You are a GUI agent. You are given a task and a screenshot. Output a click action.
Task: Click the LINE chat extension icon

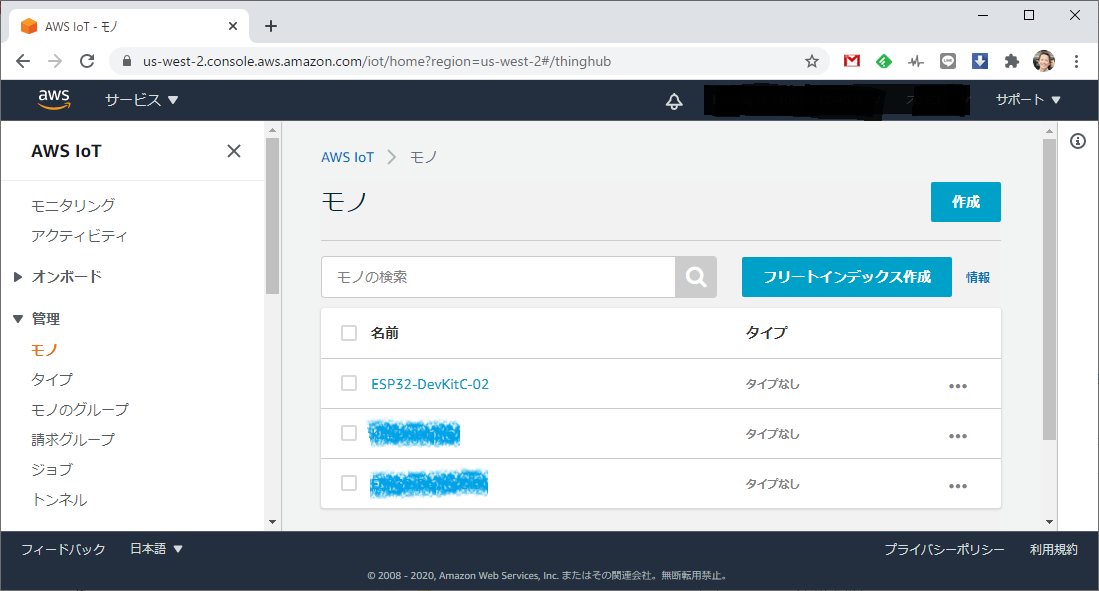948,61
